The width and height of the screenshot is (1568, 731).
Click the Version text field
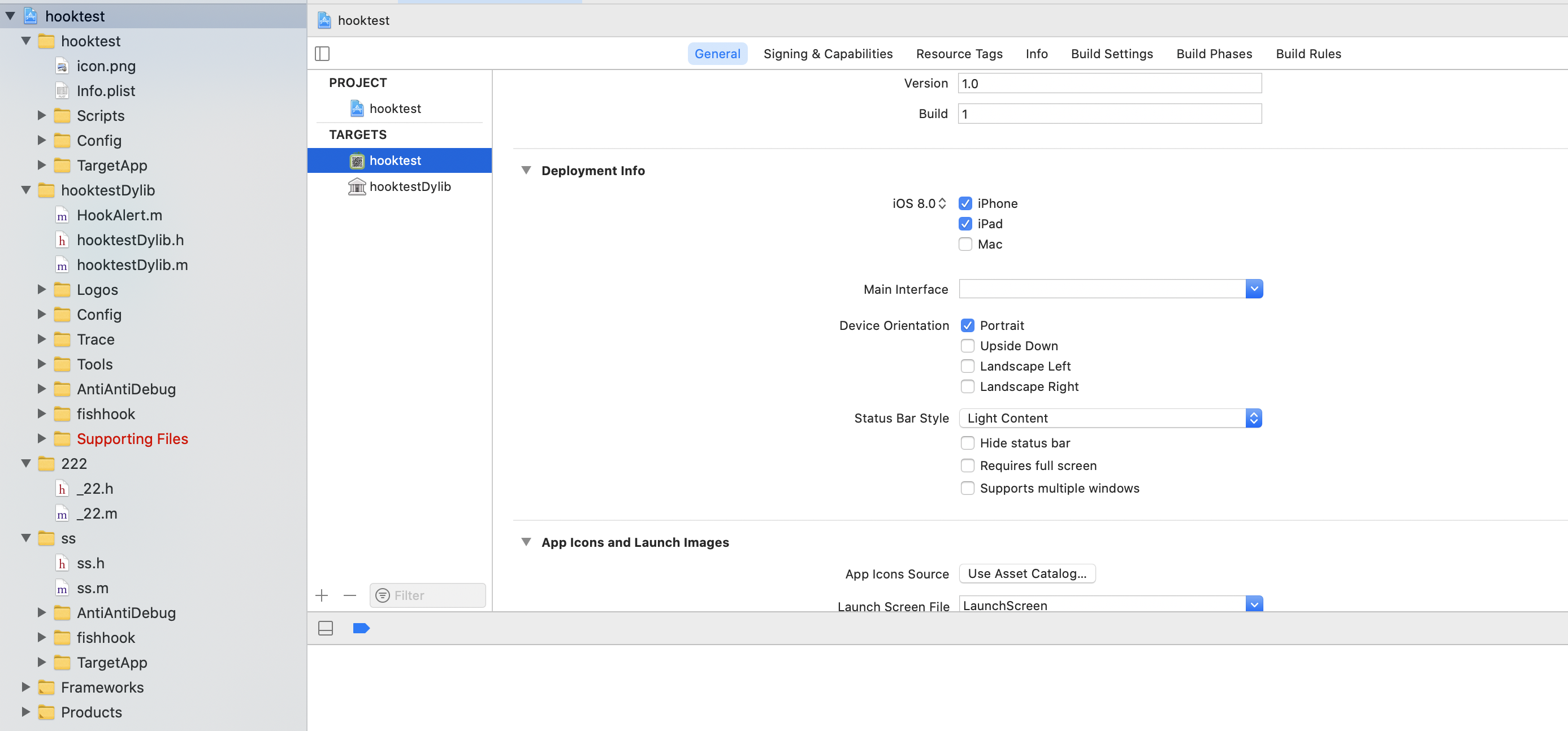[x=1110, y=83]
